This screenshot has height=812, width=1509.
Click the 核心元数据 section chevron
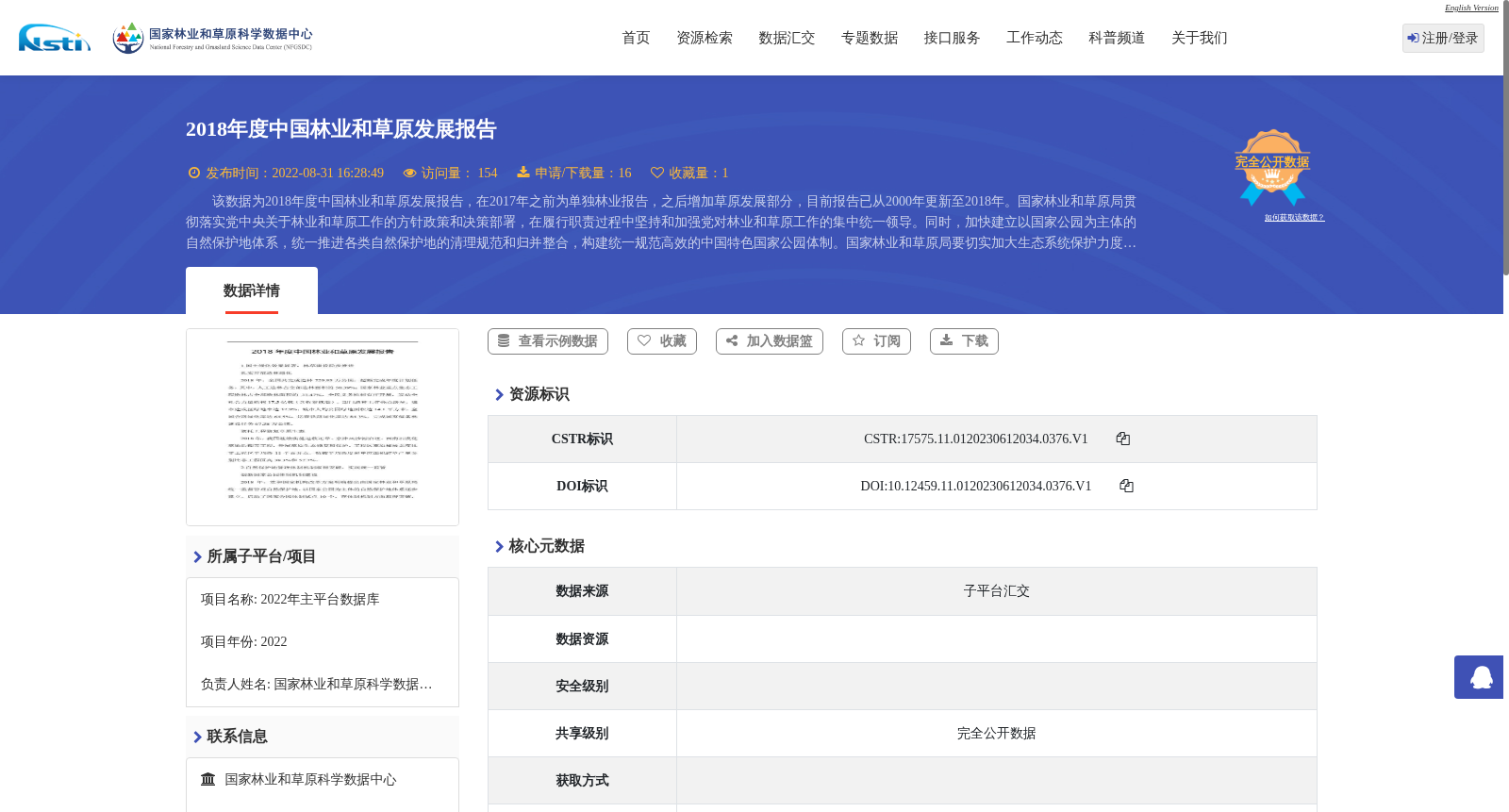pyautogui.click(x=499, y=547)
